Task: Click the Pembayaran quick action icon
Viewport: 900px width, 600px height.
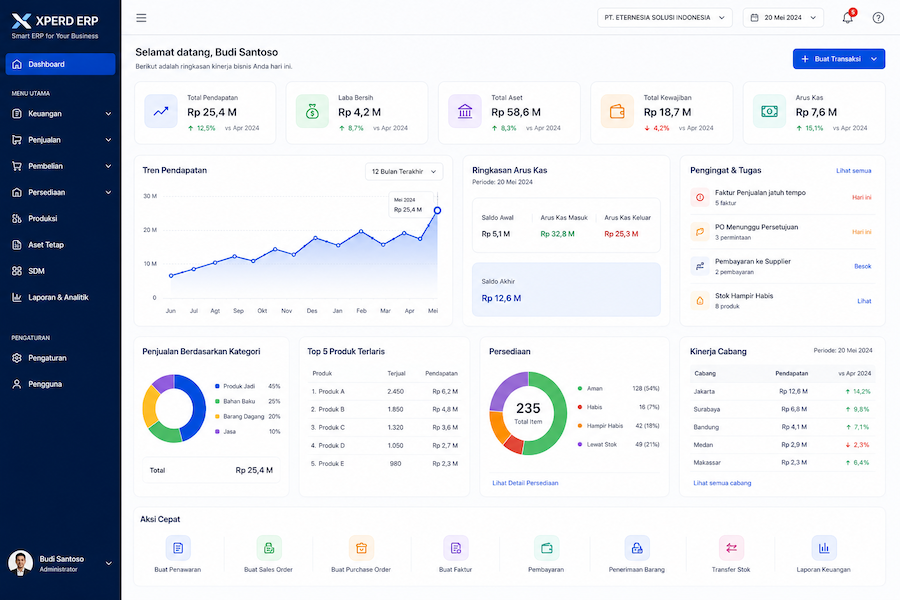Action: [x=546, y=548]
